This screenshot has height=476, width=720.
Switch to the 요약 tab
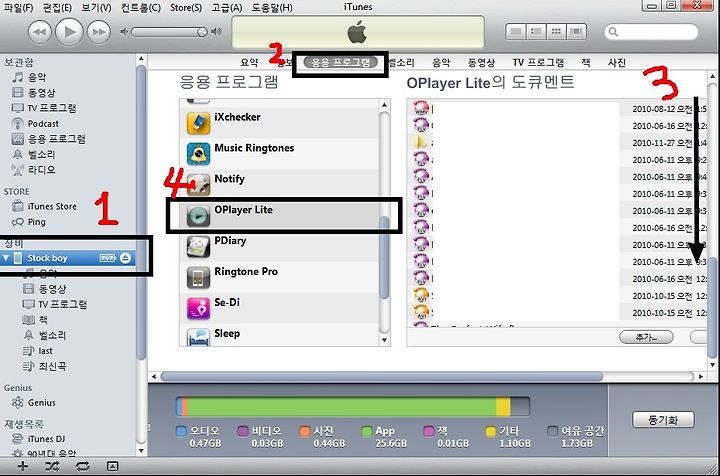250,62
